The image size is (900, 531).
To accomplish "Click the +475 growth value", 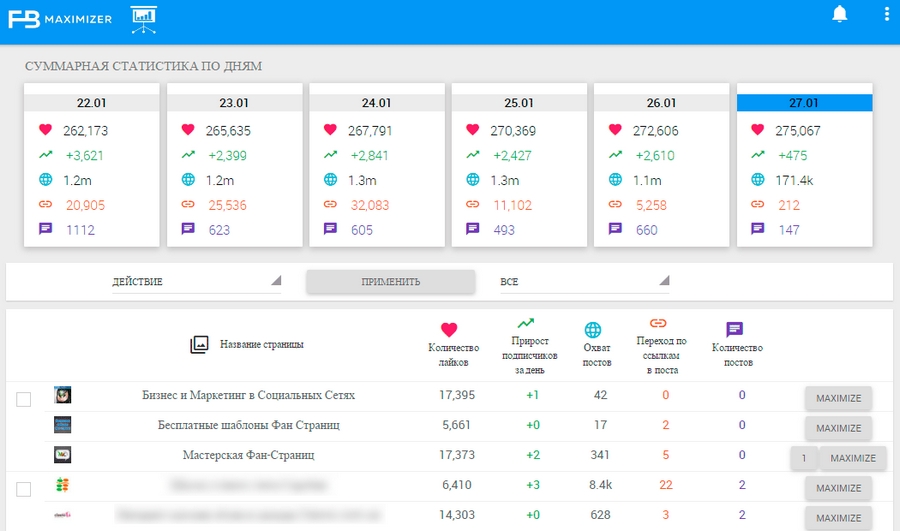I will click(x=793, y=156).
